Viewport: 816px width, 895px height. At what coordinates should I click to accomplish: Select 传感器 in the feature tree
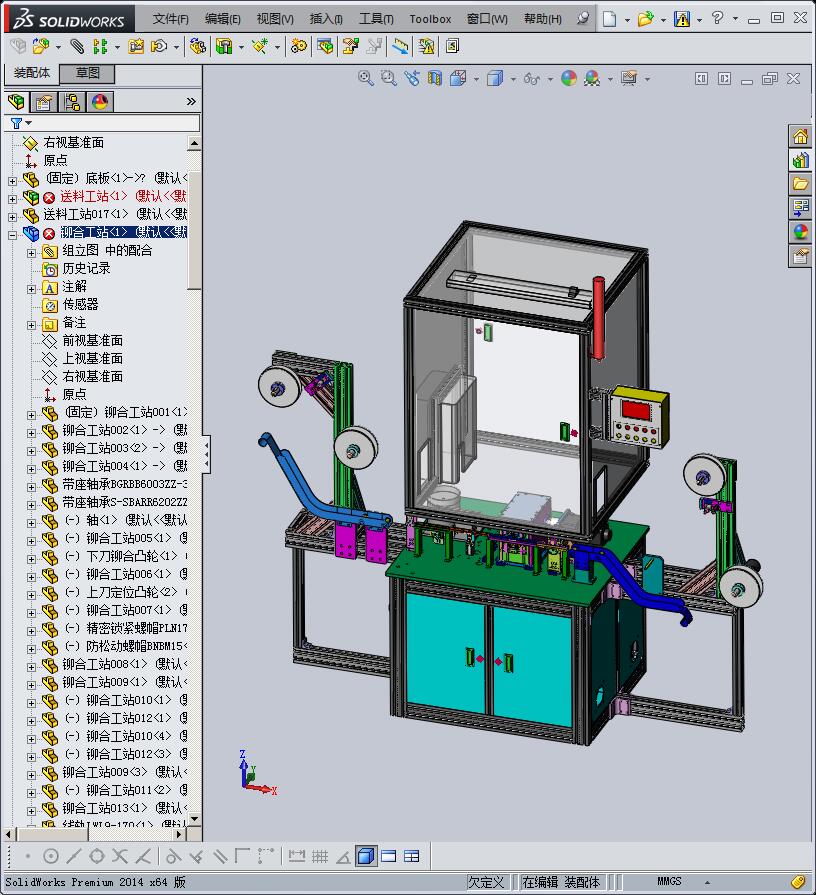pos(80,304)
